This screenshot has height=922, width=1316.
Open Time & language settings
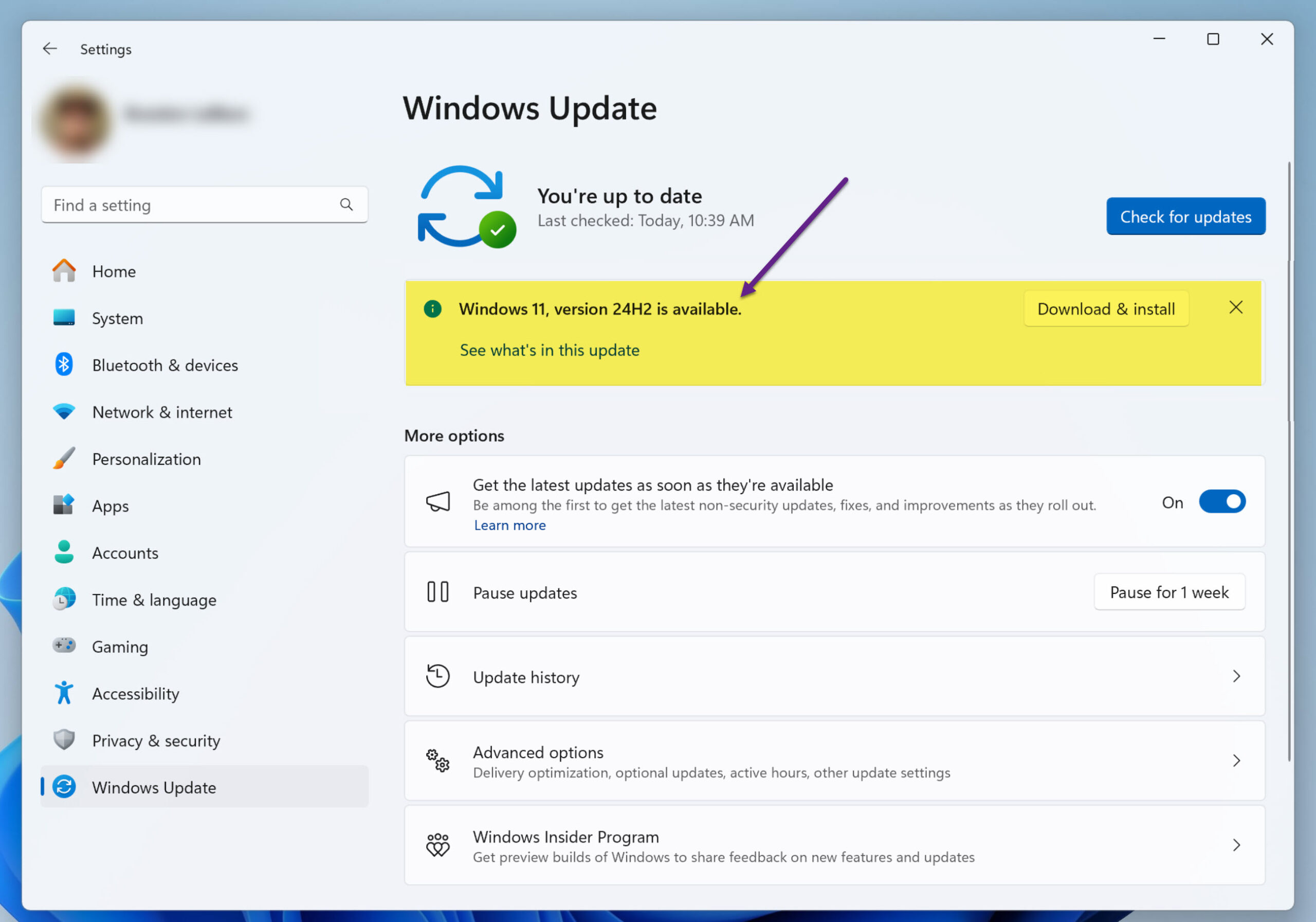click(154, 599)
